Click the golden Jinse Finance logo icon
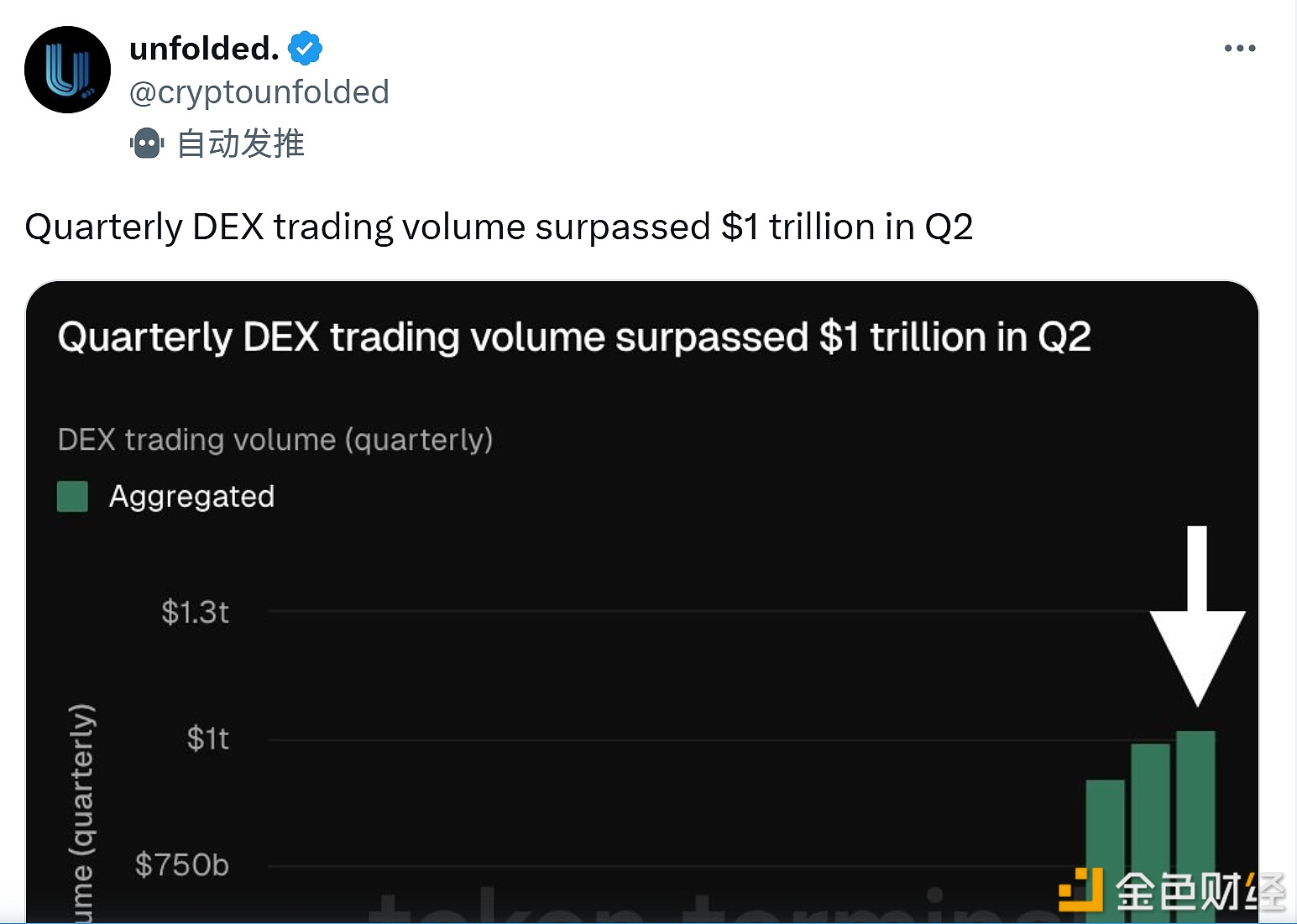Image resolution: width=1297 pixels, height=924 pixels. click(x=1080, y=890)
